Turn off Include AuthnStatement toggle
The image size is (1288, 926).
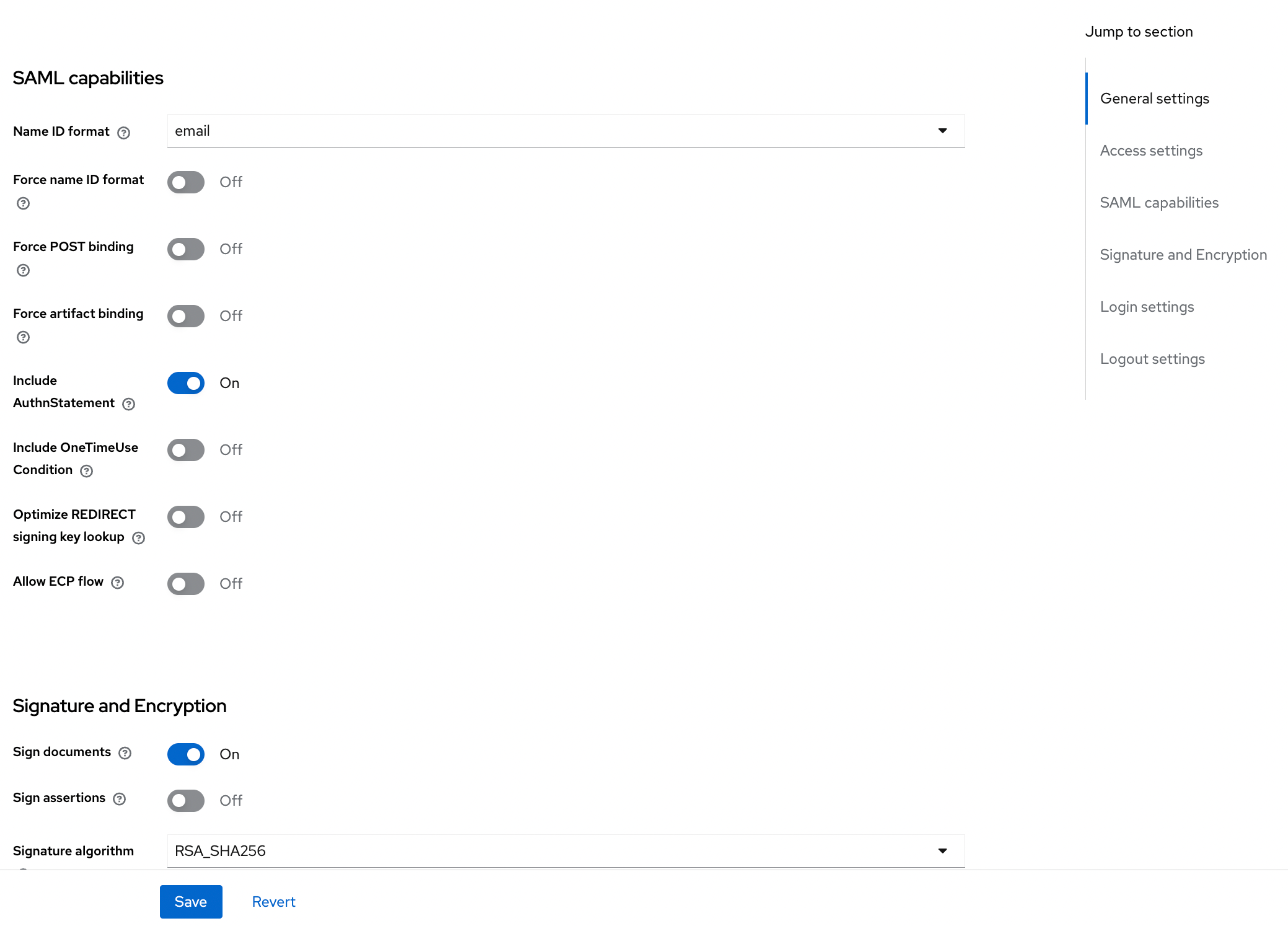186,383
